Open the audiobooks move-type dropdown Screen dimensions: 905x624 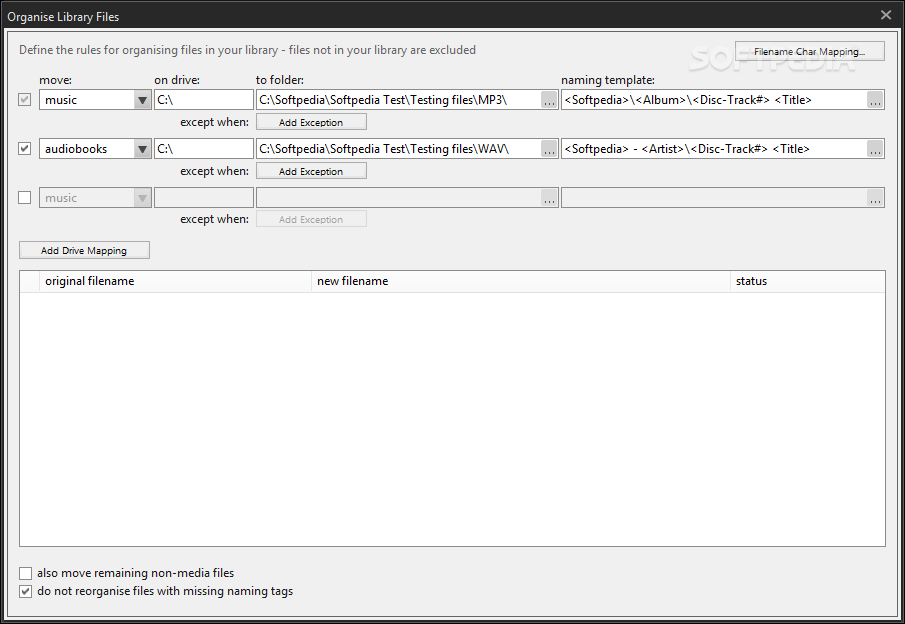click(x=142, y=149)
